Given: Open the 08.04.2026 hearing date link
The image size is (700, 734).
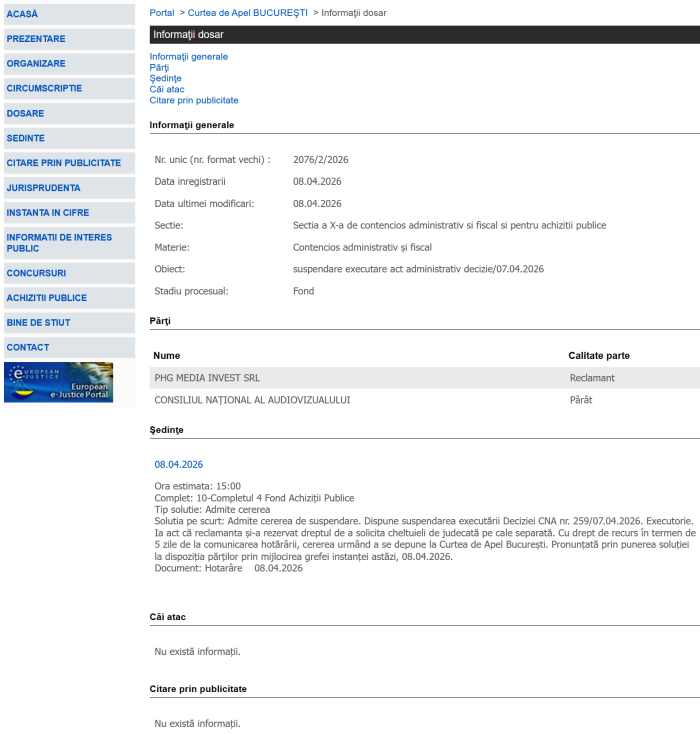Looking at the screenshot, I should (179, 465).
